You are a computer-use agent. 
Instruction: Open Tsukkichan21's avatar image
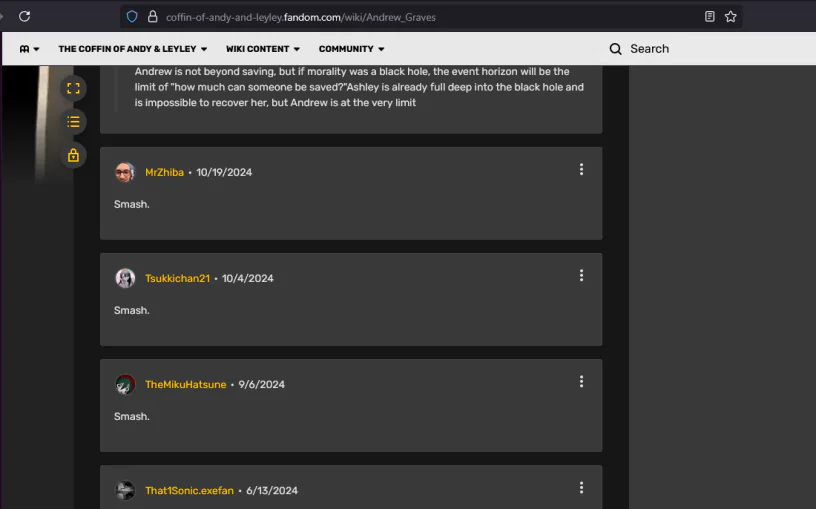tap(125, 278)
